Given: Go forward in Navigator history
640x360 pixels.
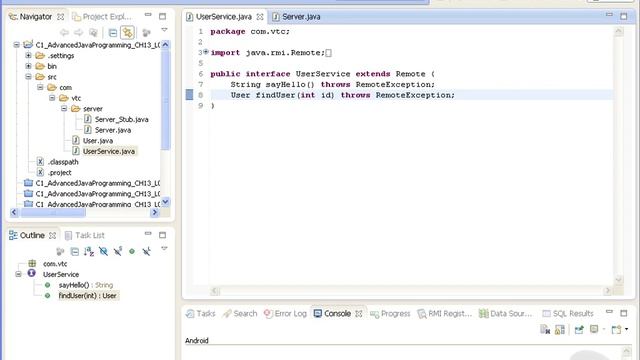Looking at the screenshot, I should click(78, 32).
